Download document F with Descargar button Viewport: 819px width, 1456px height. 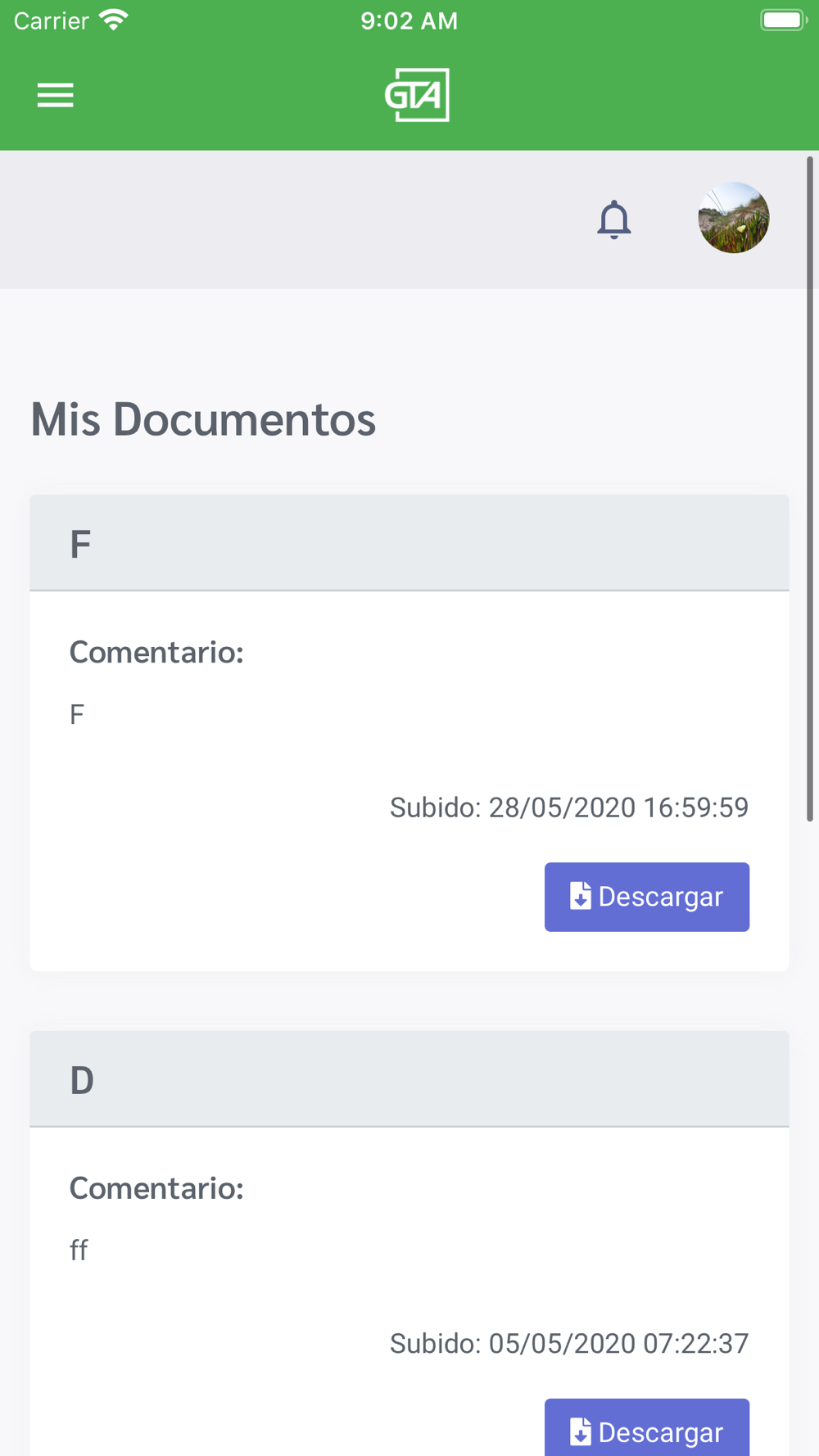[x=647, y=897]
